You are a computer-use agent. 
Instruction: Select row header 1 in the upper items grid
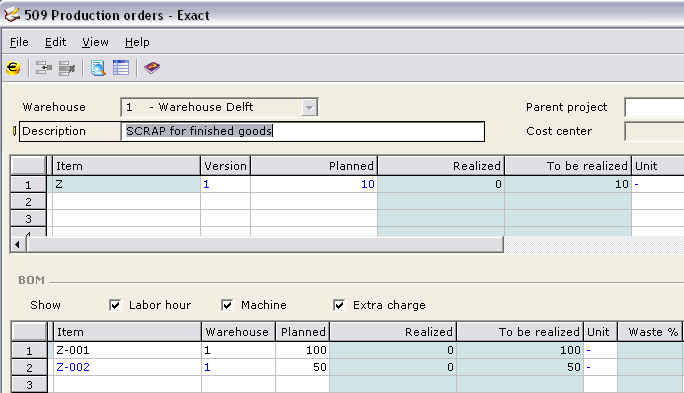click(x=28, y=185)
